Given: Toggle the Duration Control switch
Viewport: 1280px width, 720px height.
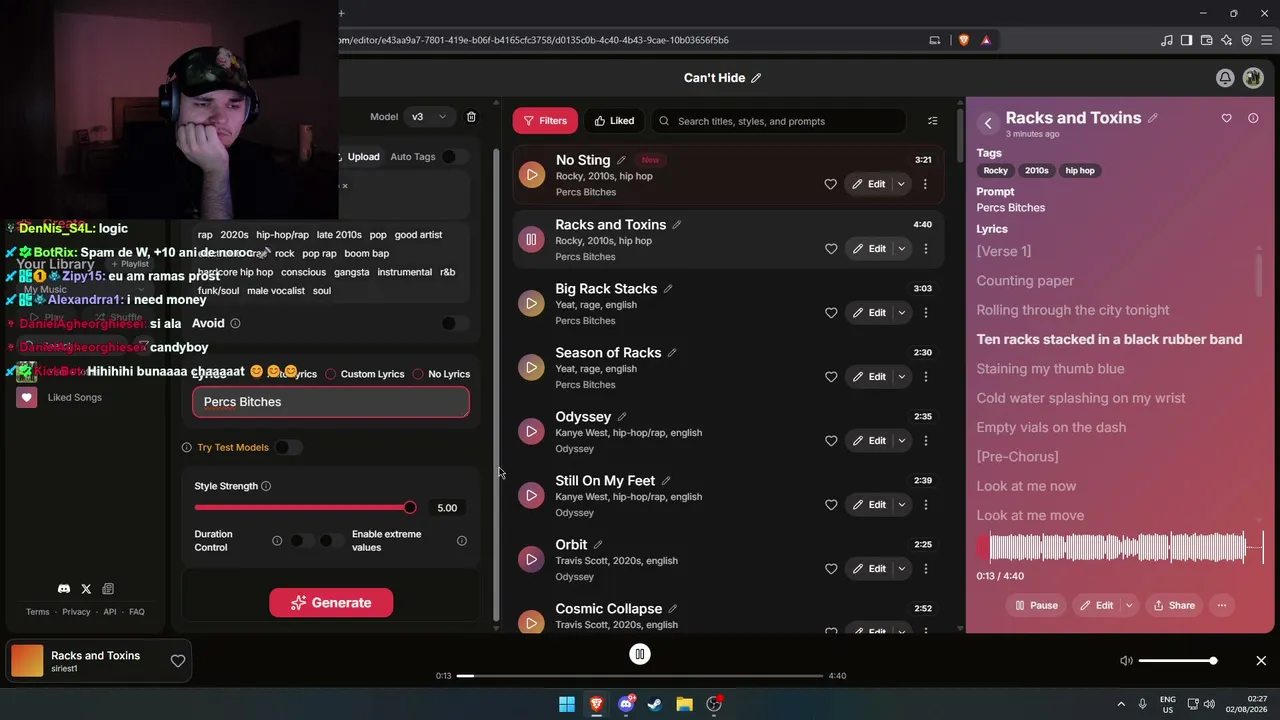Looking at the screenshot, I should coord(303,541).
